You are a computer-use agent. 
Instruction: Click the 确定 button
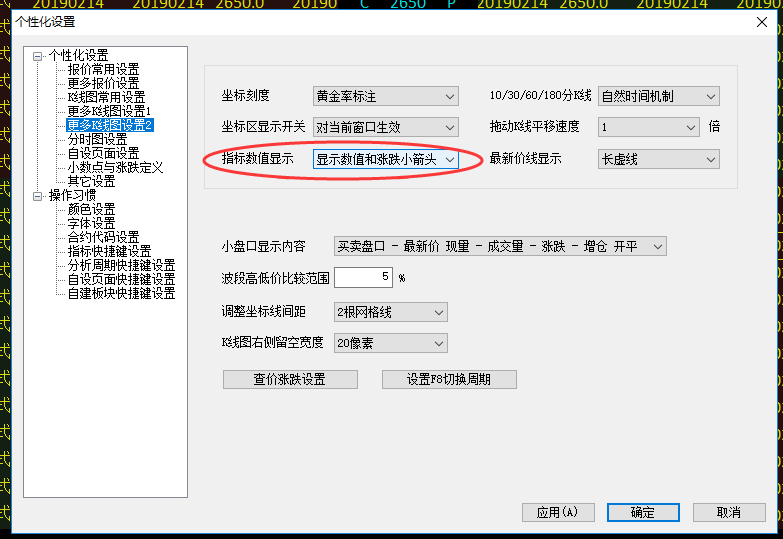click(643, 513)
